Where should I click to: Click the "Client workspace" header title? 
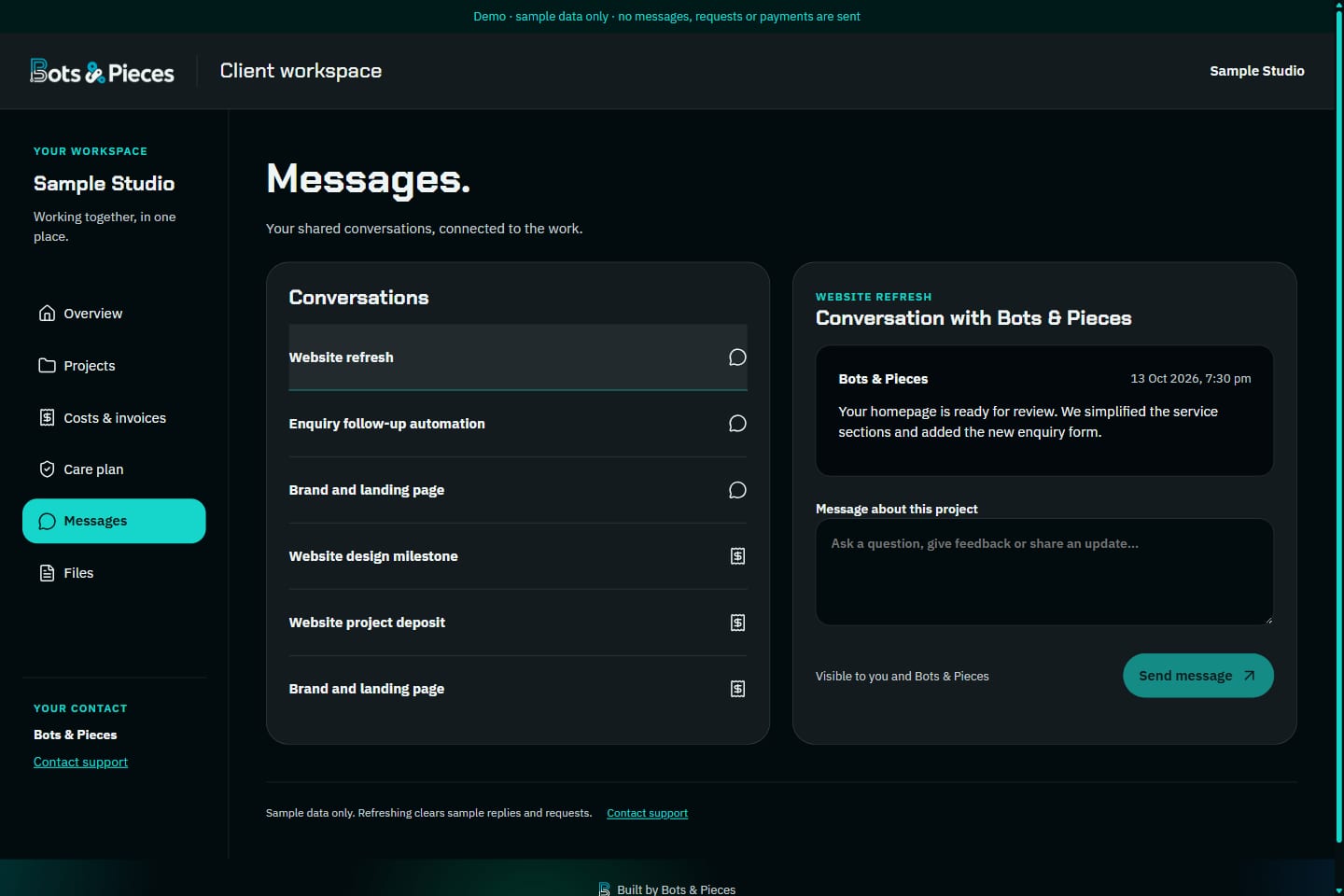point(301,71)
